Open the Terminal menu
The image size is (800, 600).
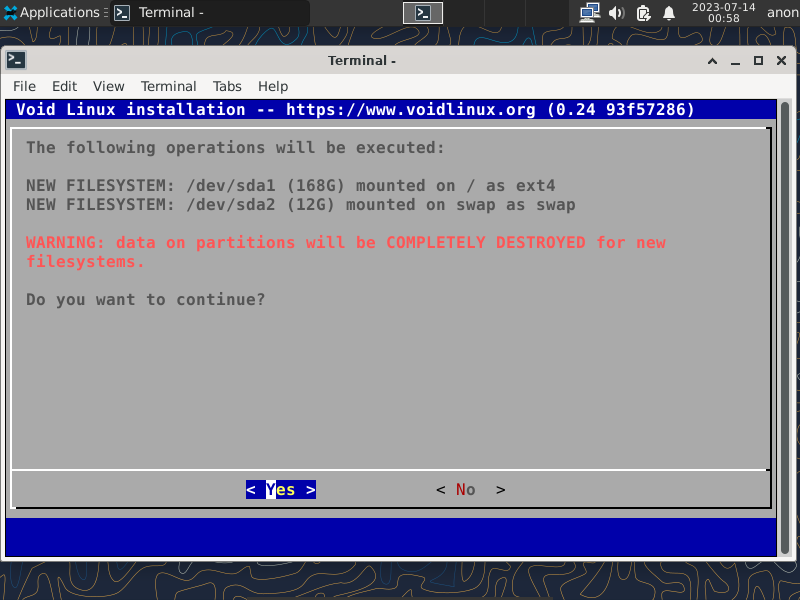[168, 86]
